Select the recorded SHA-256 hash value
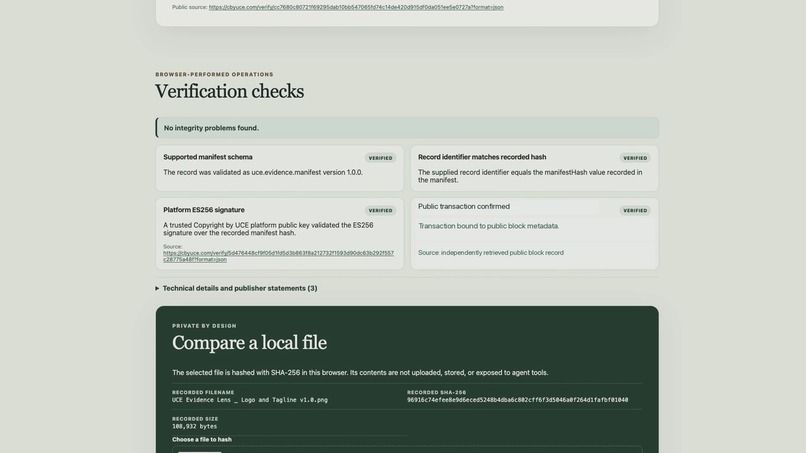This screenshot has height=453, width=806. (518, 400)
